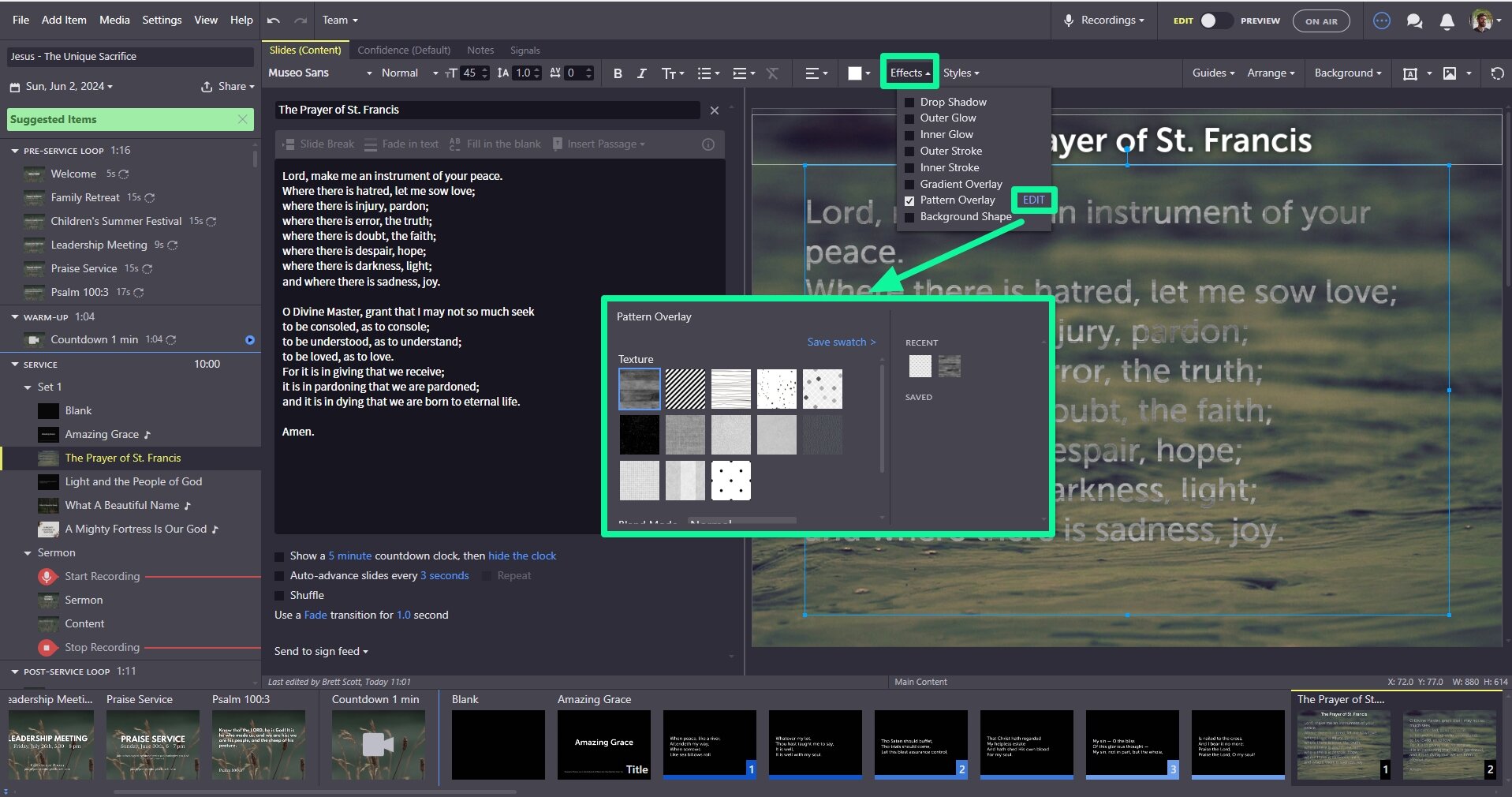Open the Team dropdown
Screen dimensions: 1512x797
(x=340, y=21)
